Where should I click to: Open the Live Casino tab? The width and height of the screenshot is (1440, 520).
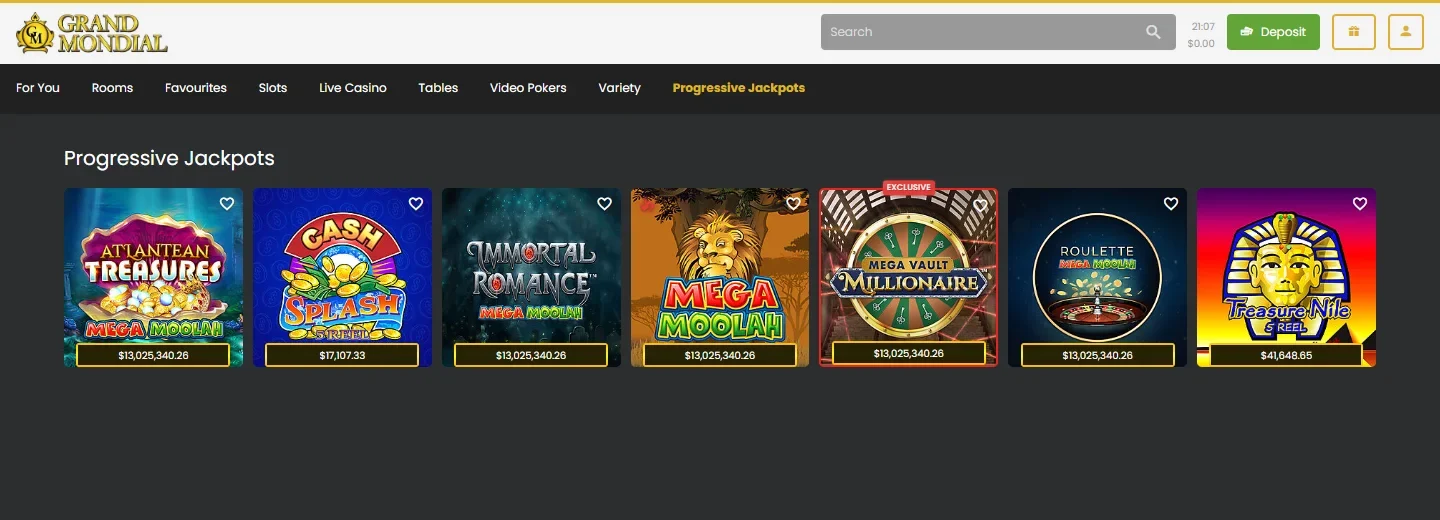point(353,88)
